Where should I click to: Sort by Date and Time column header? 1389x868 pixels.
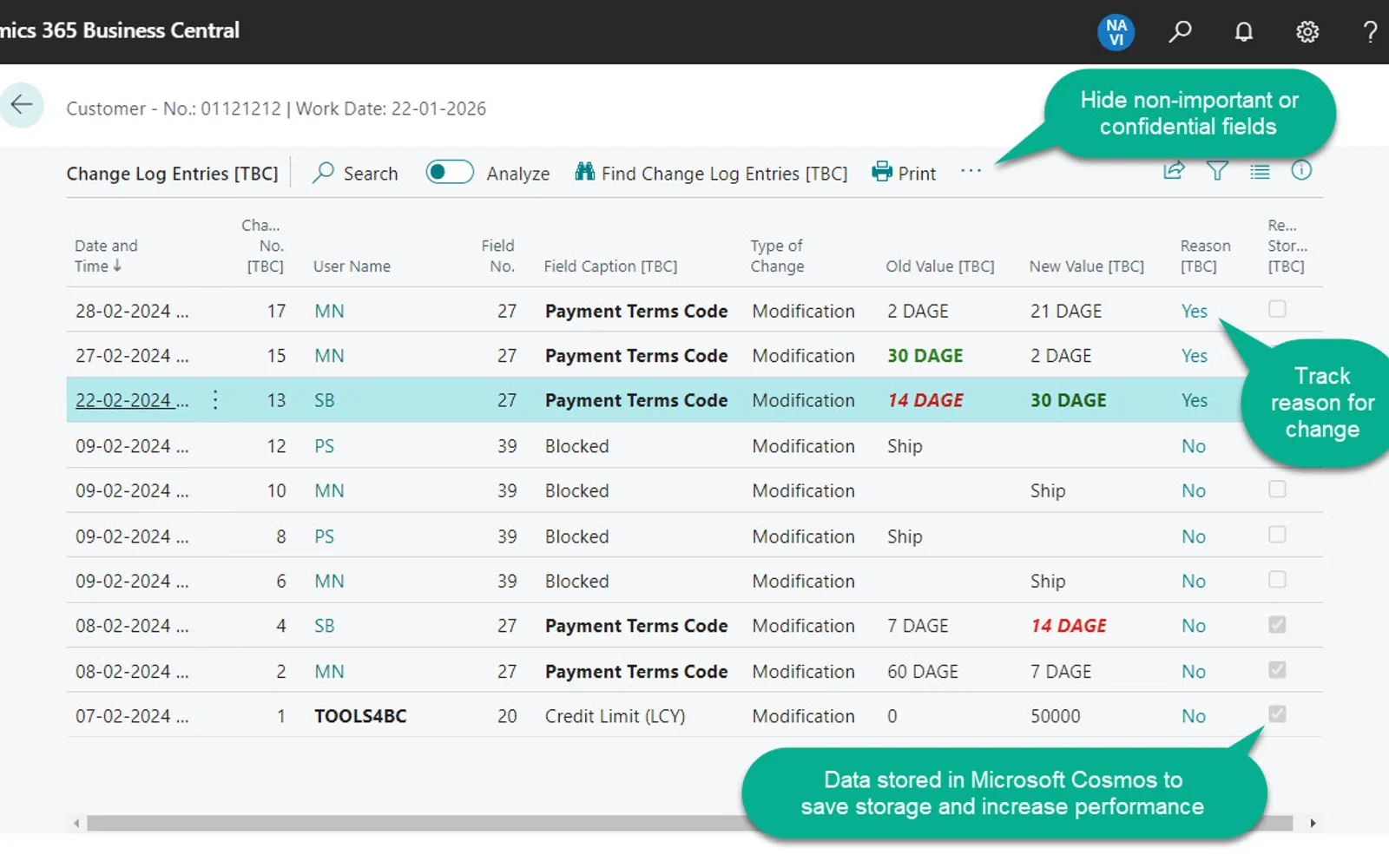[x=106, y=256]
